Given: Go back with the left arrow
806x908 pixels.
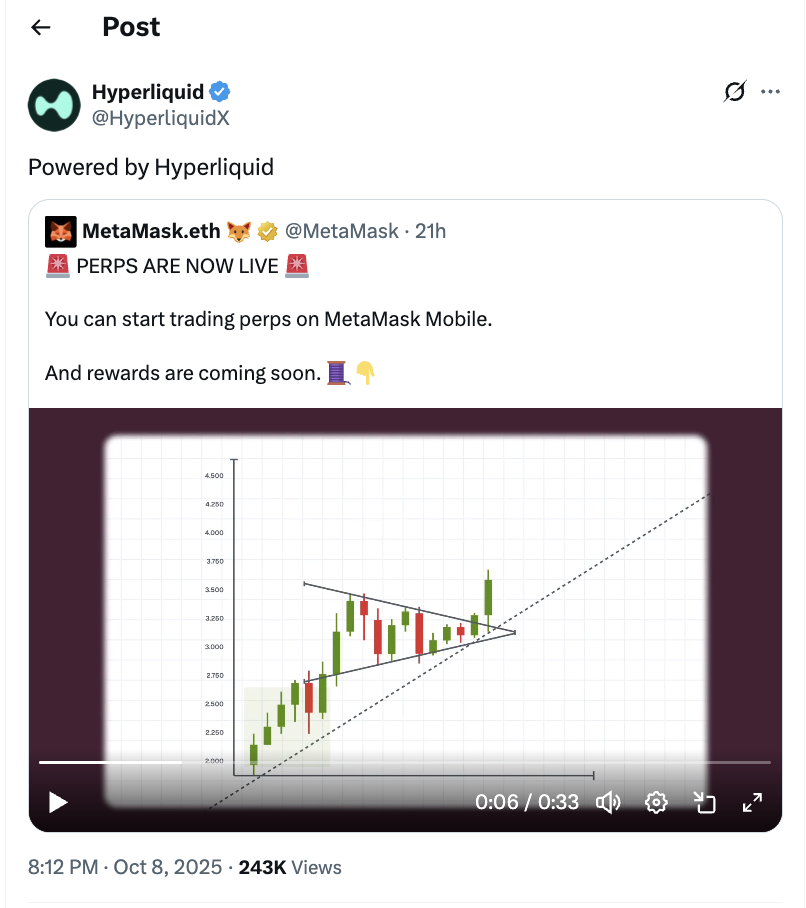Looking at the screenshot, I should 41,27.
